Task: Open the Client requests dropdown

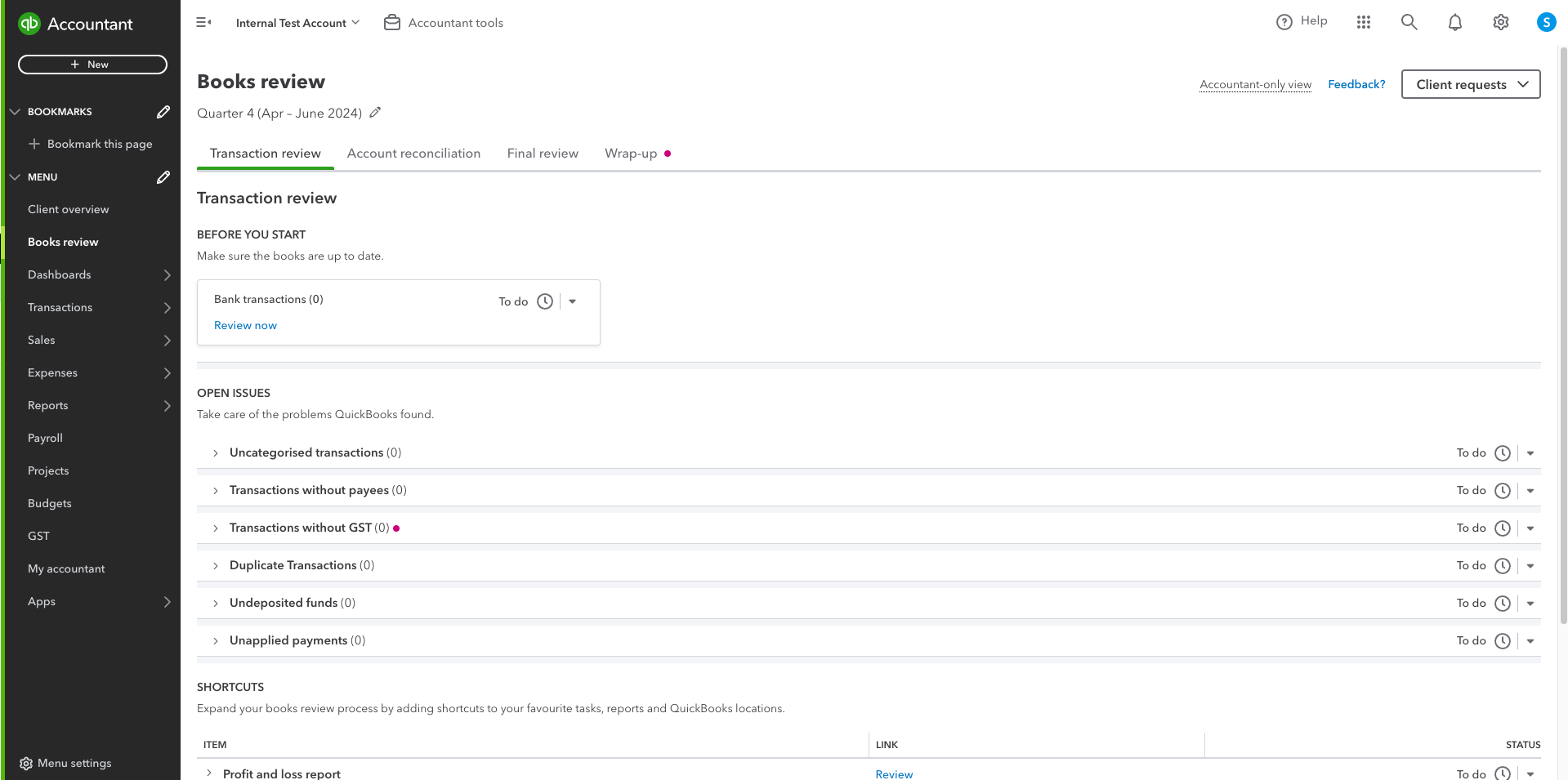Action: [1471, 84]
